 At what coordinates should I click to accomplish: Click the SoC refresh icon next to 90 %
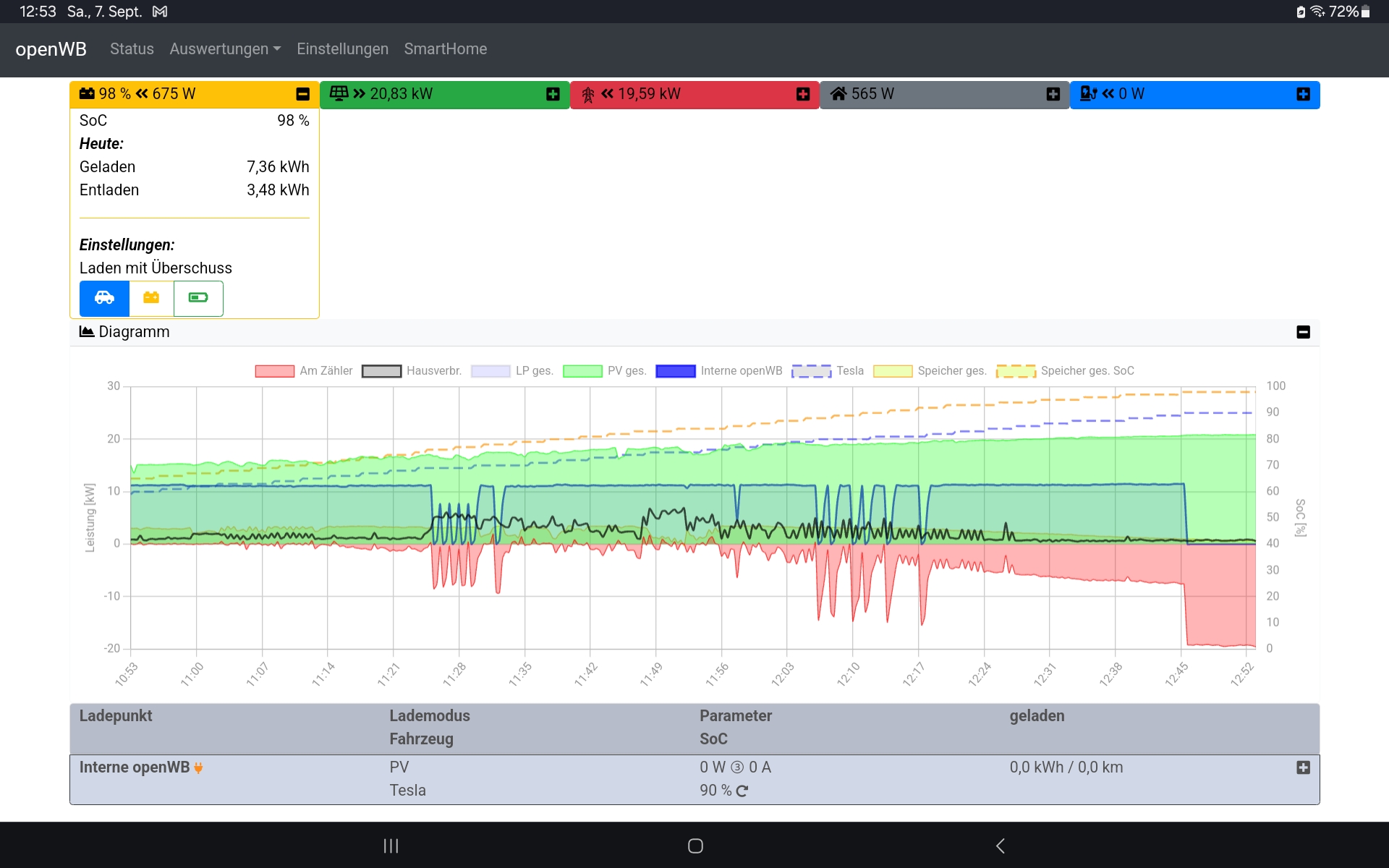742,791
